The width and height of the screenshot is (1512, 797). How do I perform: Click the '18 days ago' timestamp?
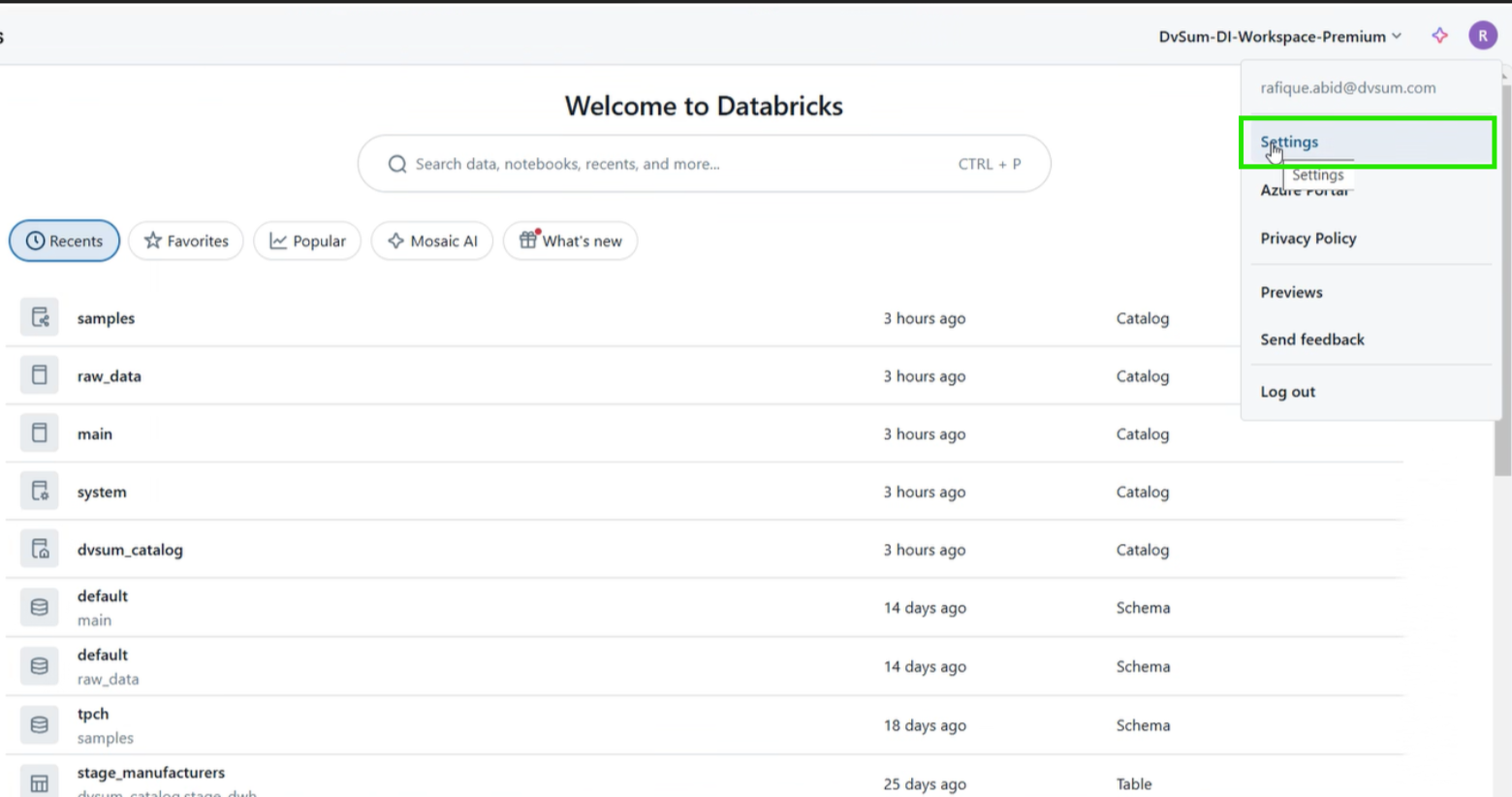(x=925, y=725)
